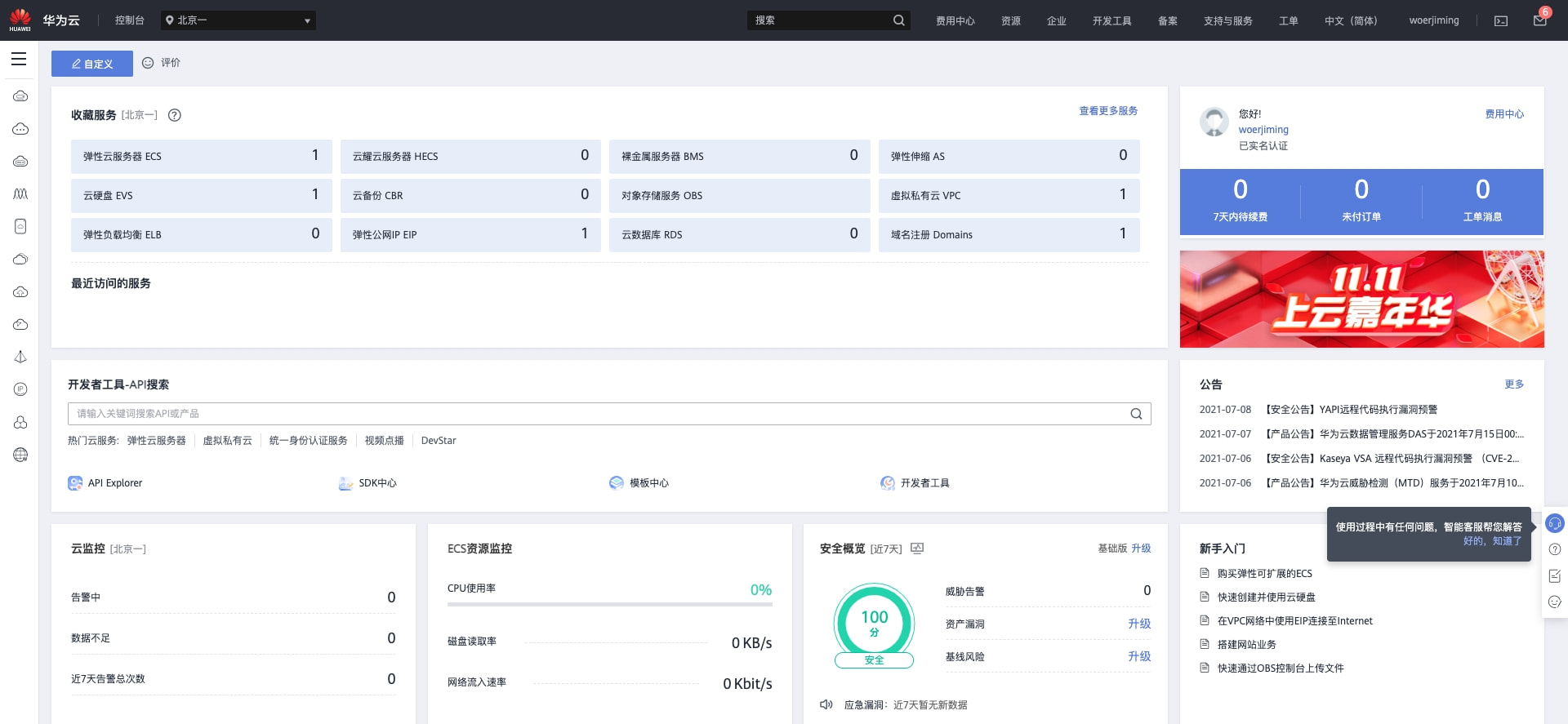Image resolution: width=1568 pixels, height=724 pixels.
Task: Click the floating smiley face icon at right edge
Action: 1555,602
